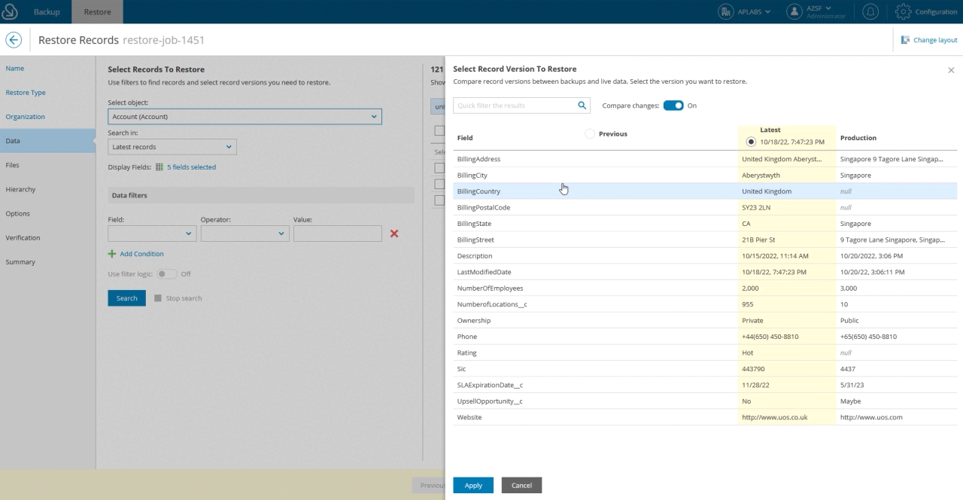Click the Apply button
Screen dimensions: 963x500
click(x=473, y=485)
